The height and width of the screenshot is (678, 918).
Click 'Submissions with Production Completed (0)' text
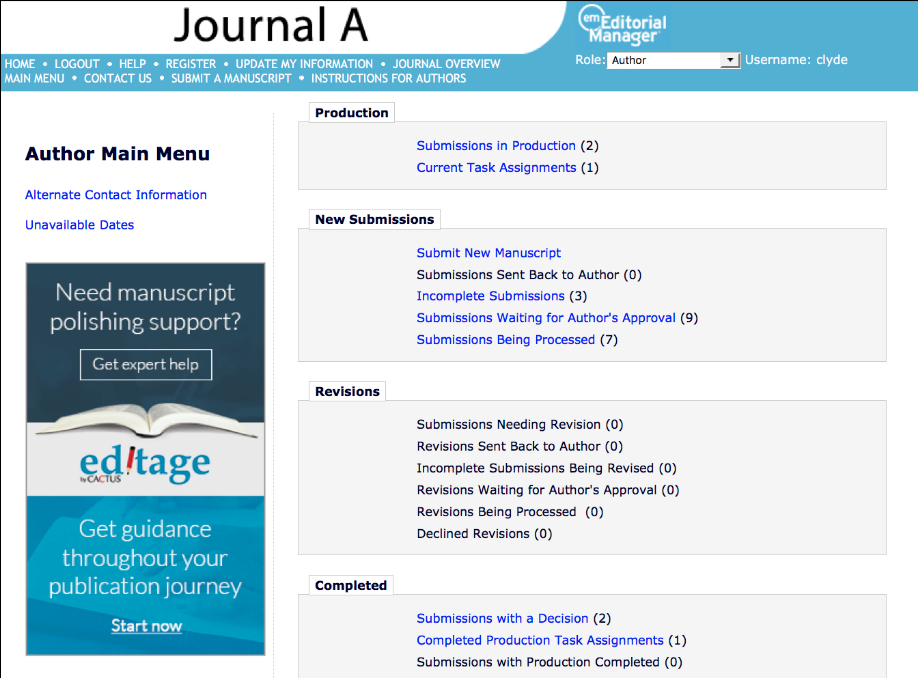550,662
